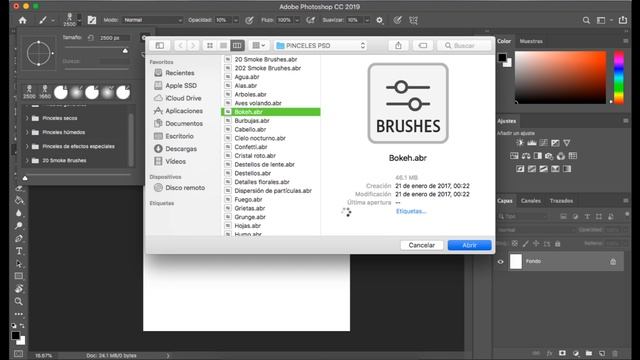The height and width of the screenshot is (360, 640).
Task: Click the Search magnifier in Photoshop header
Action: pyautogui.click(x=586, y=20)
